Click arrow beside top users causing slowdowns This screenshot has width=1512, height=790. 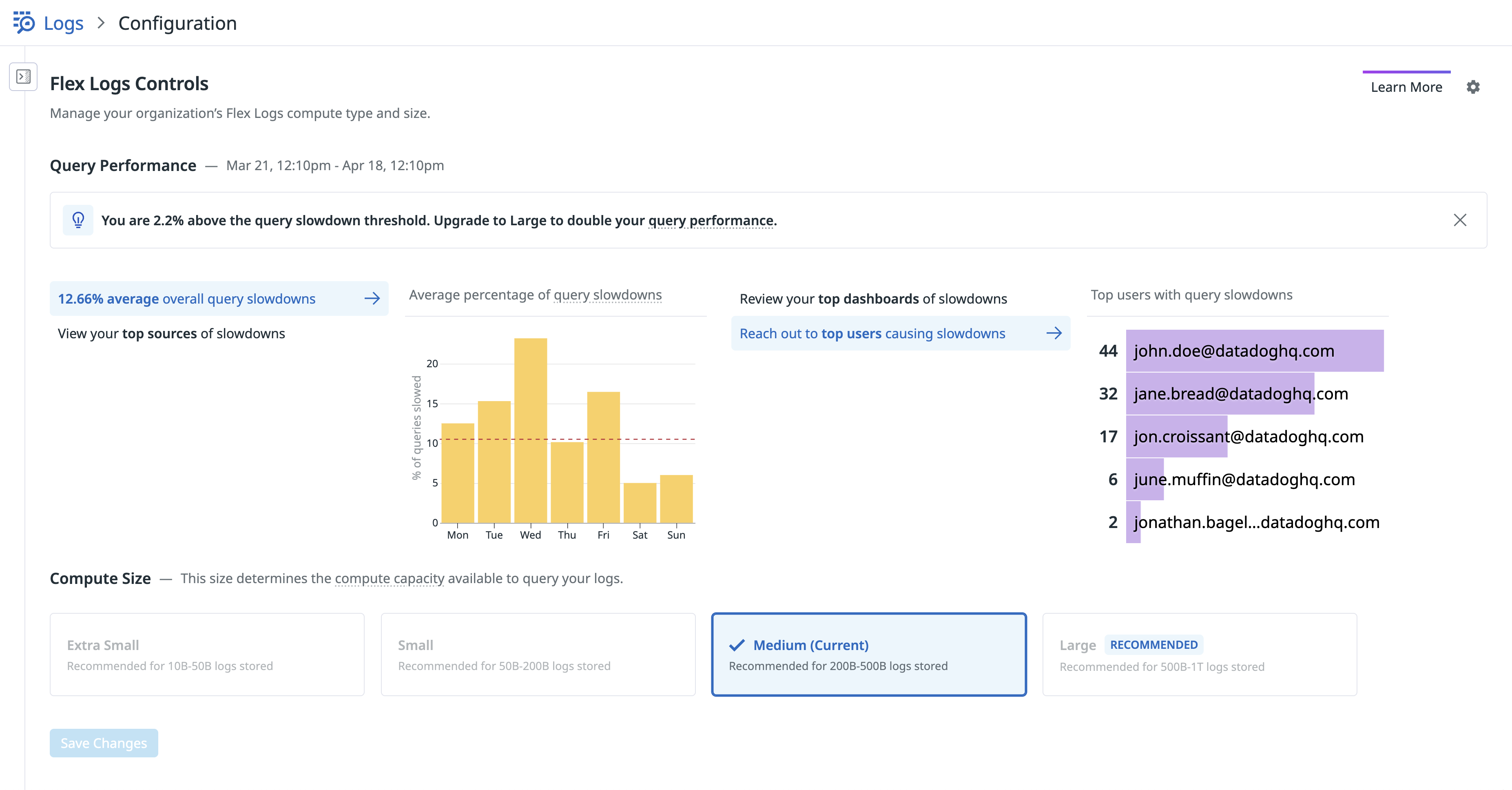[1054, 333]
